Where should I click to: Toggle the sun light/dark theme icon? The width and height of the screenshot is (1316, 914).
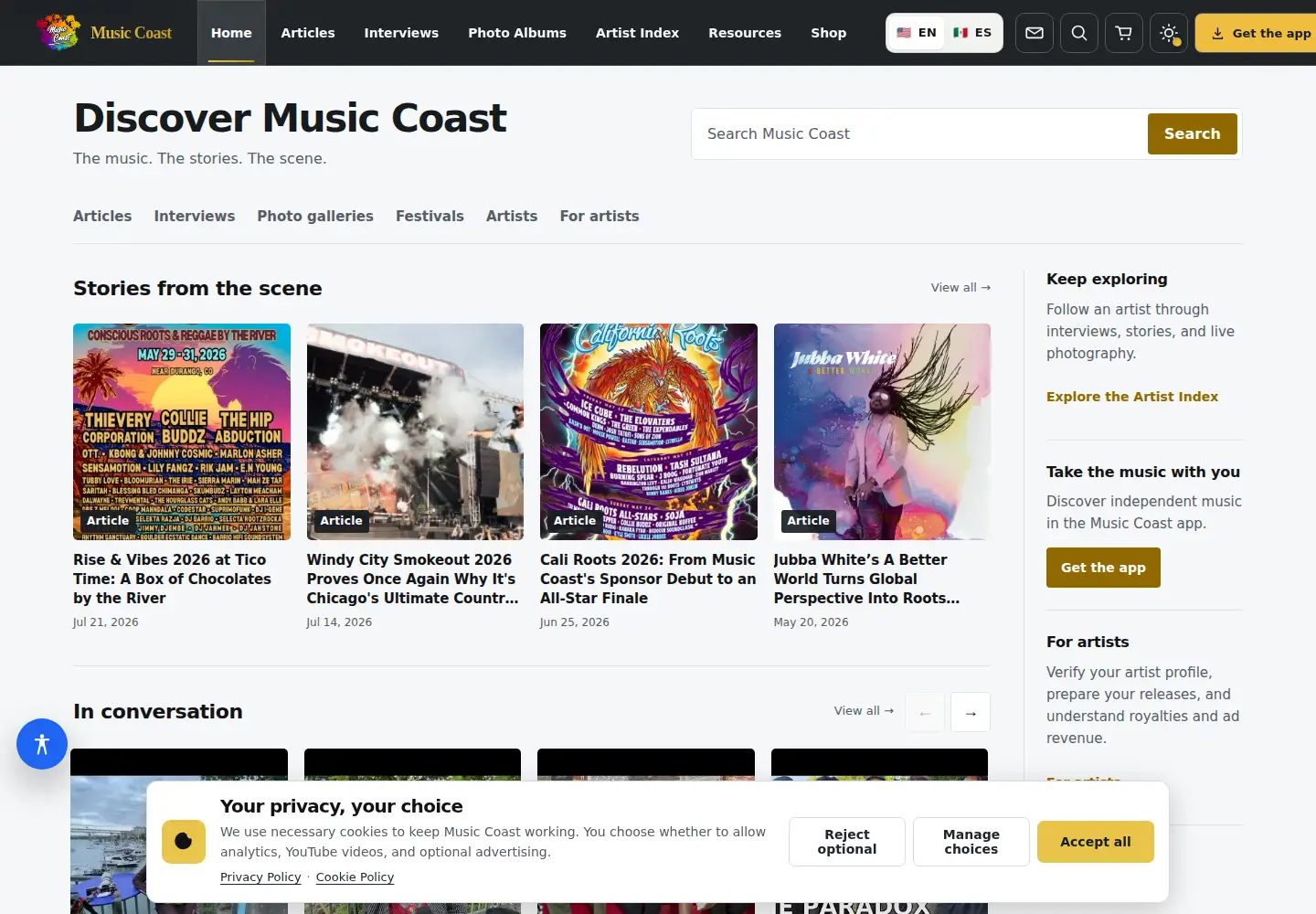1169,33
